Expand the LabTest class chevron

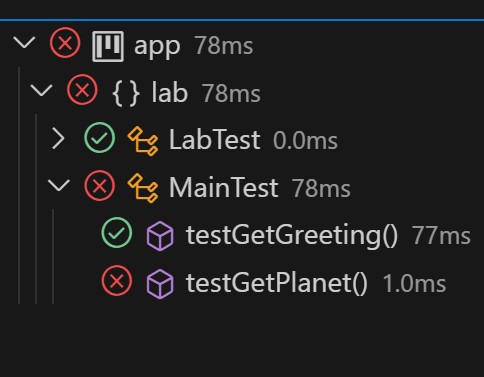59,139
